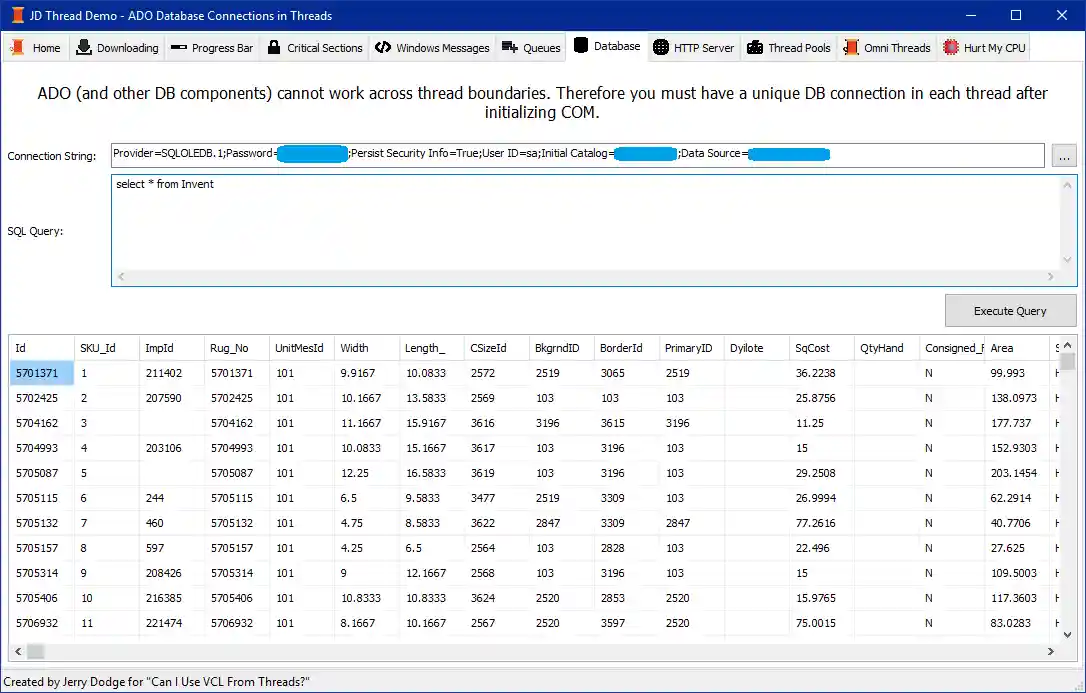Click the '...' button next to Connection String
1086x693 pixels.
tap(1064, 155)
